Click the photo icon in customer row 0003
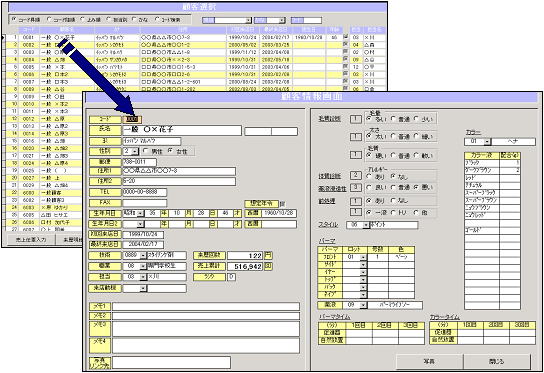The height and width of the screenshot is (373, 544). point(346,52)
